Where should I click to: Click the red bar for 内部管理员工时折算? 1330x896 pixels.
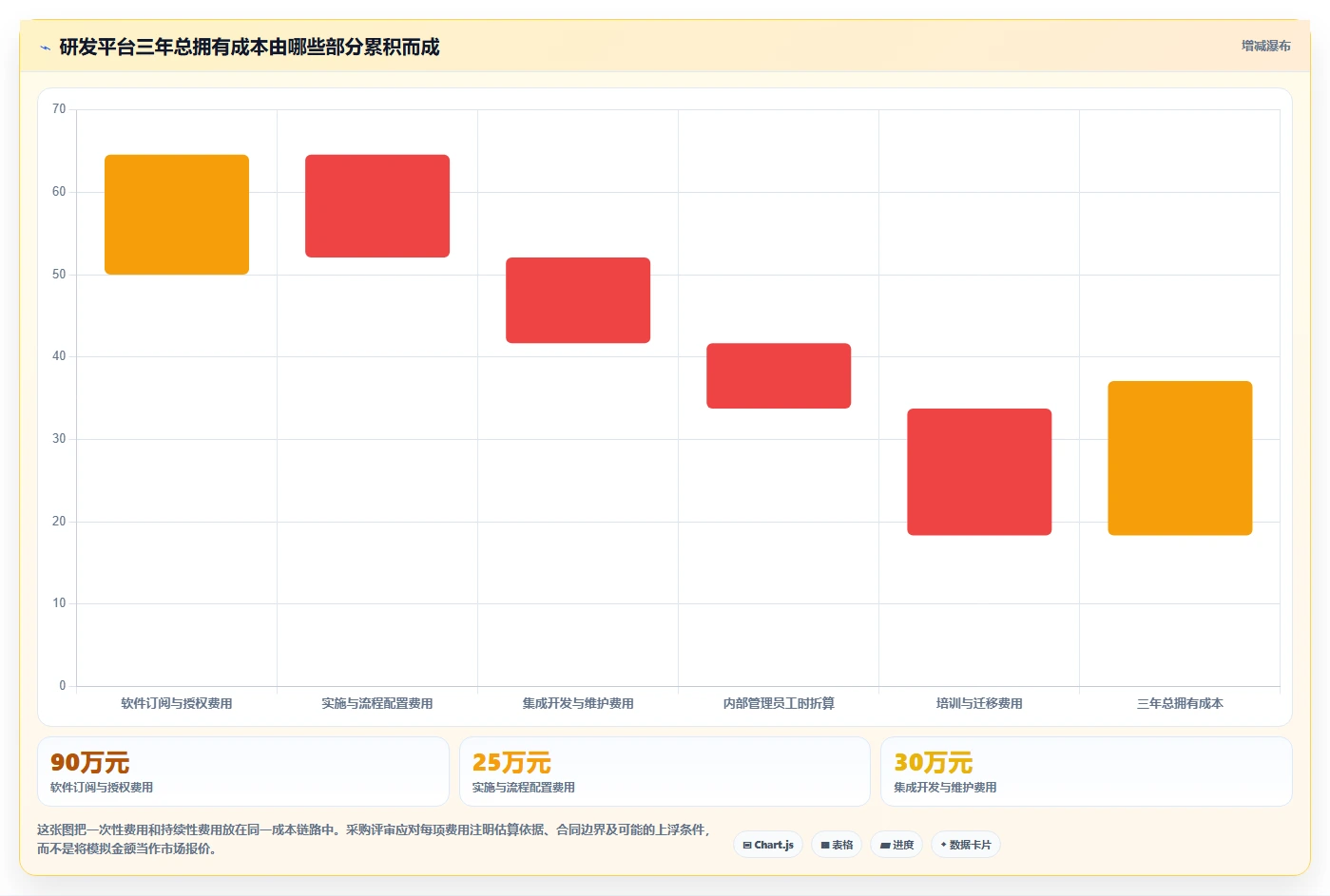click(x=779, y=376)
